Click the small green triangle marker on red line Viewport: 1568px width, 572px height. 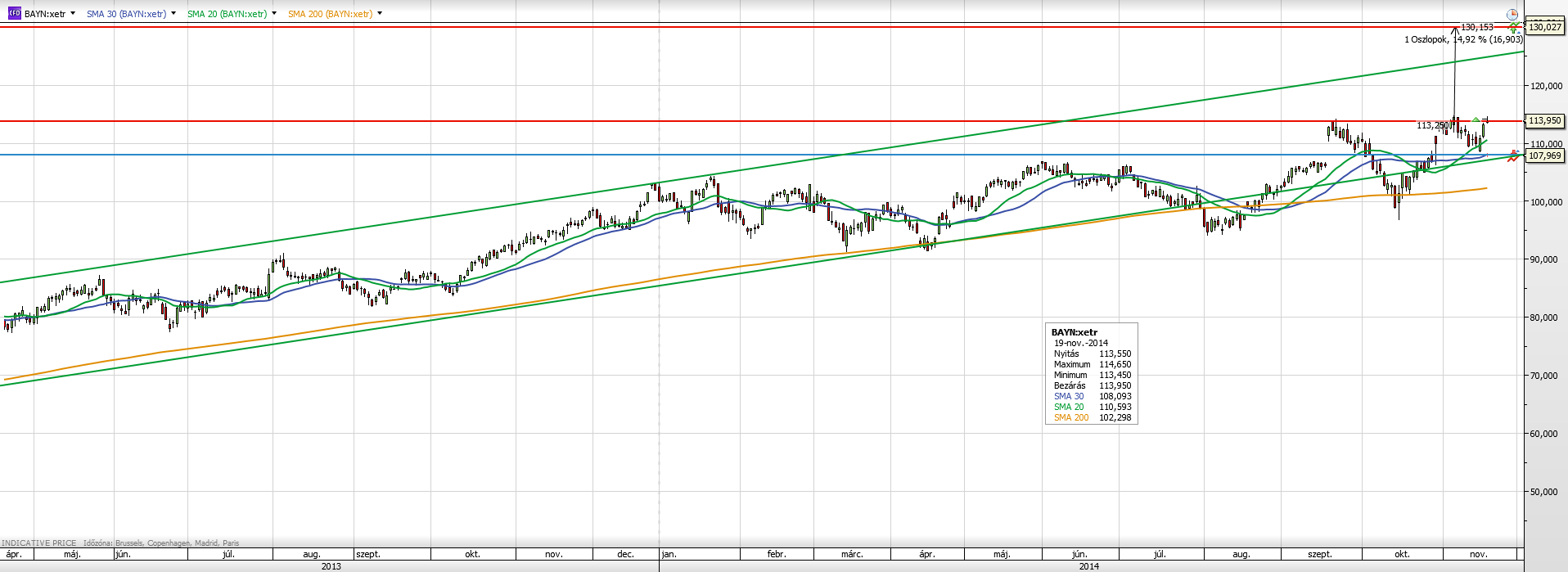pyautogui.click(x=1476, y=120)
